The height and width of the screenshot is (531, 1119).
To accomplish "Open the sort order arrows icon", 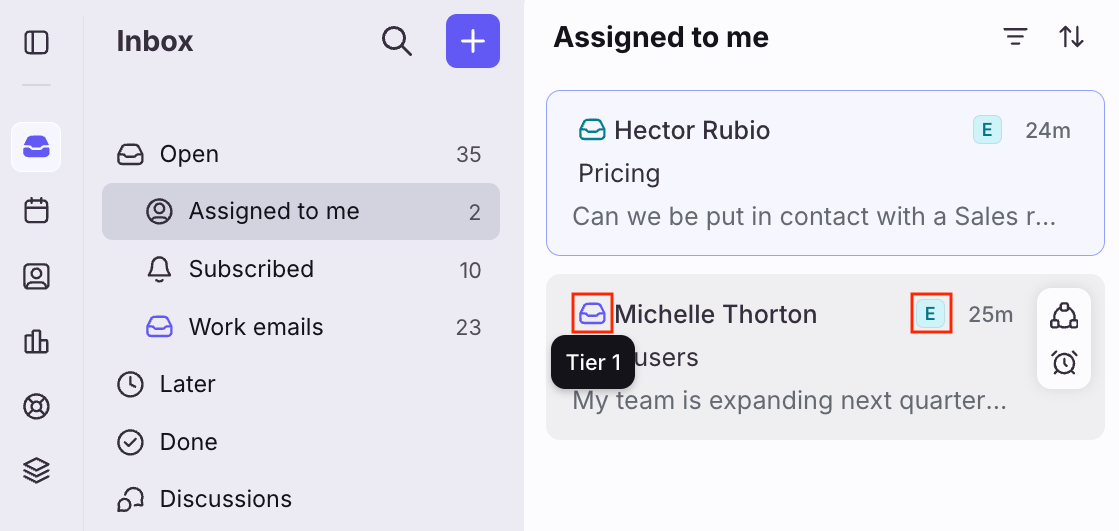I will pos(1071,38).
